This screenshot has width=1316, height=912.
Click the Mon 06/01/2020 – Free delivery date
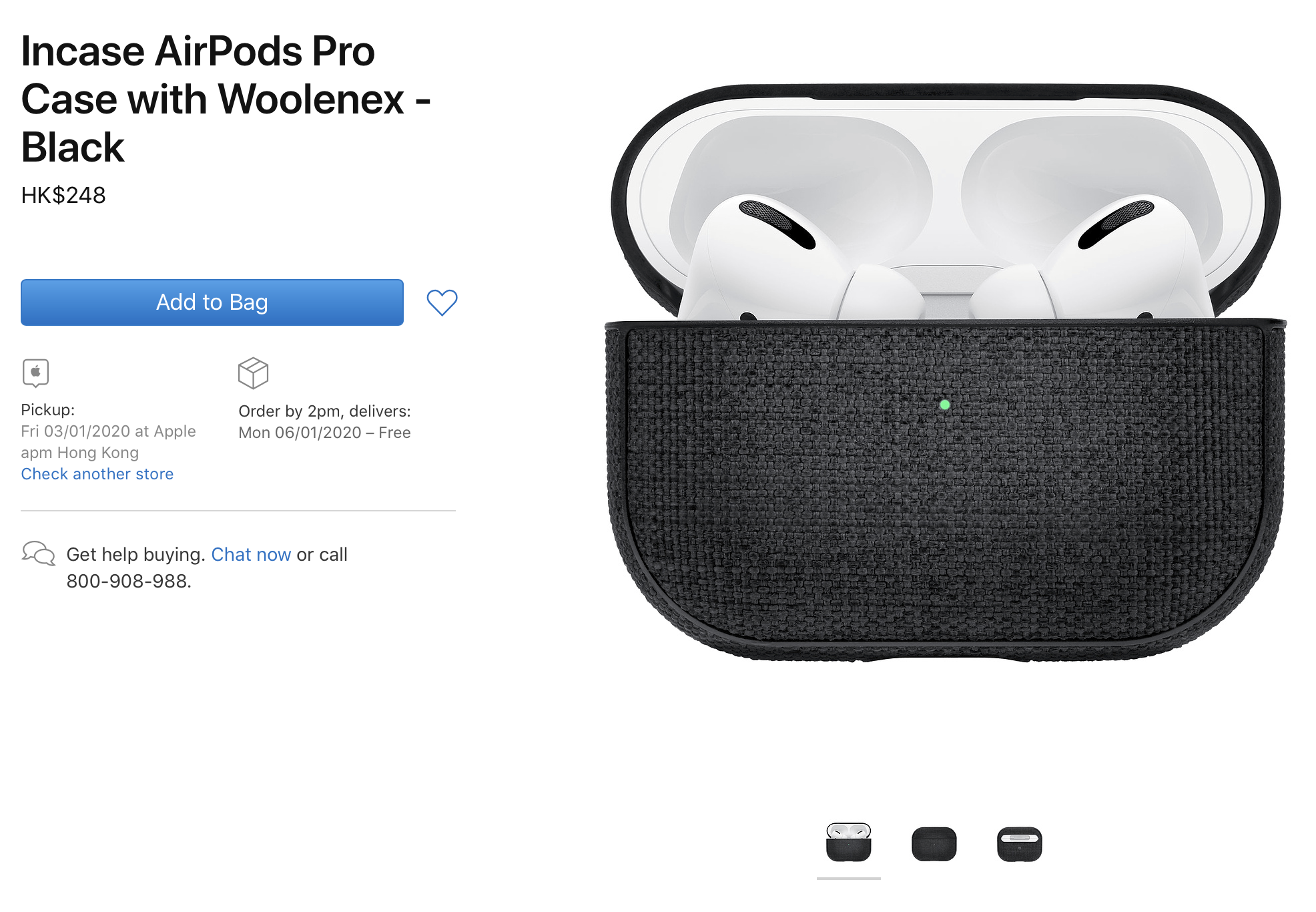tap(324, 433)
